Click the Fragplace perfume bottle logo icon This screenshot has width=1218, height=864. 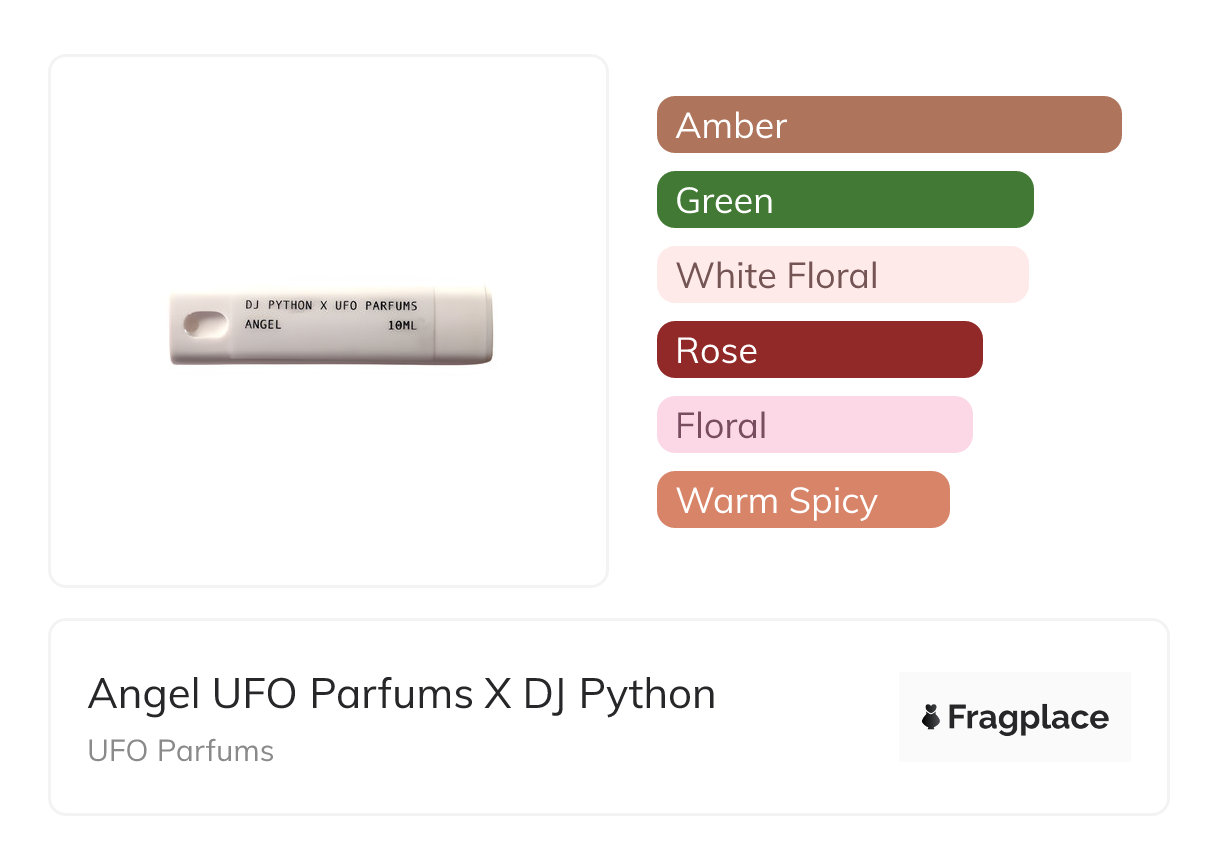[x=931, y=717]
